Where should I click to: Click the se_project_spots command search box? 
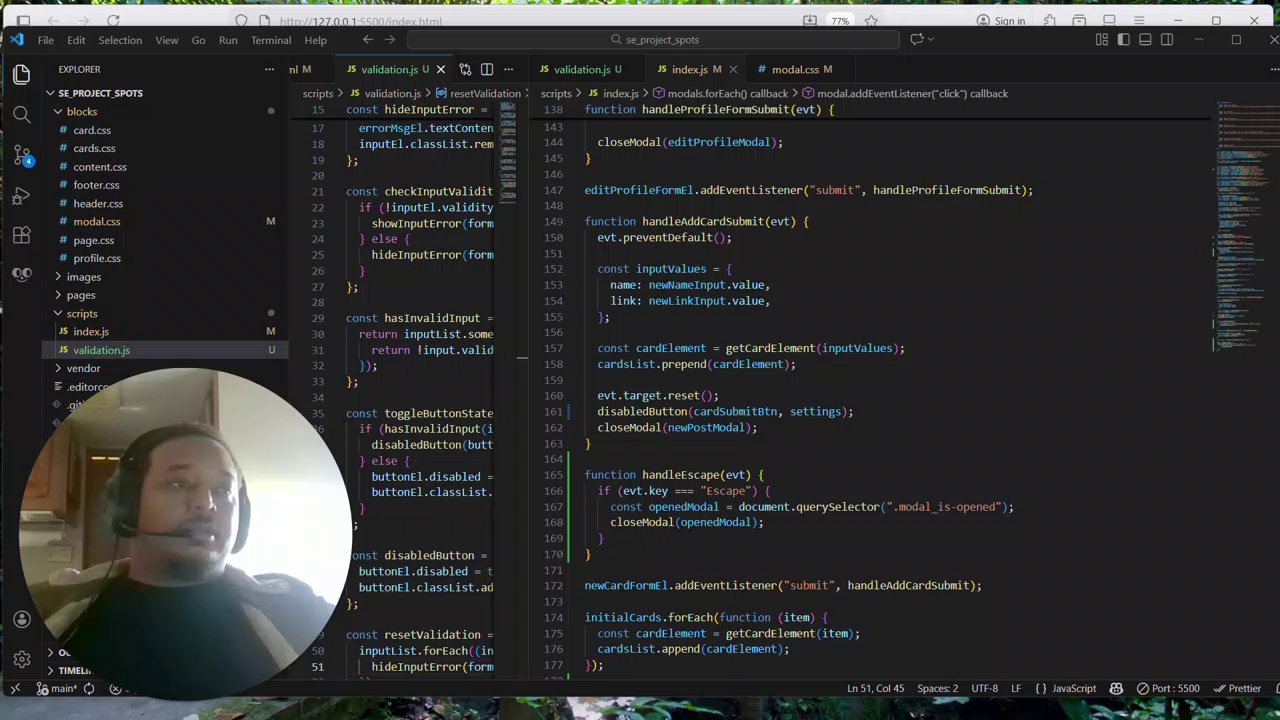(x=653, y=40)
